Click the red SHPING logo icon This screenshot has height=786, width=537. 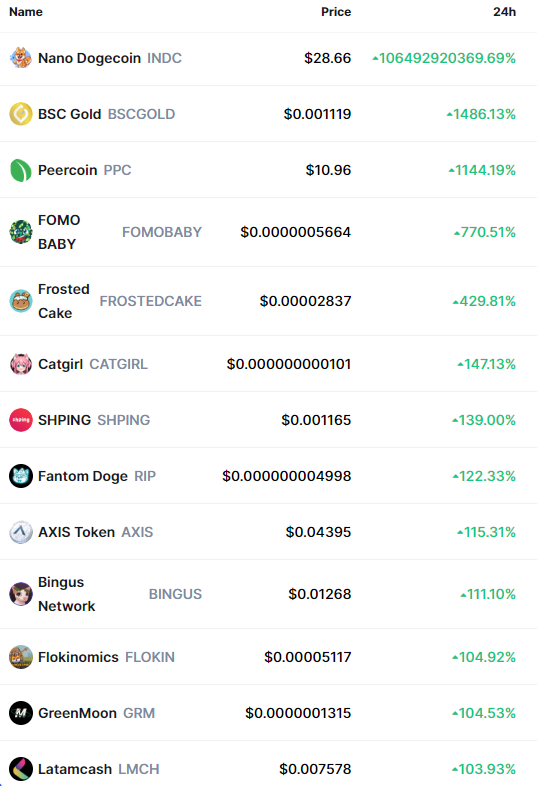[21, 420]
